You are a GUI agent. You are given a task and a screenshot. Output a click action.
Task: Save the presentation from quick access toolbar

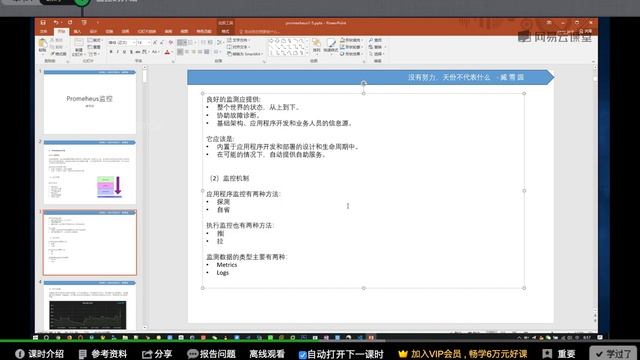43,22
